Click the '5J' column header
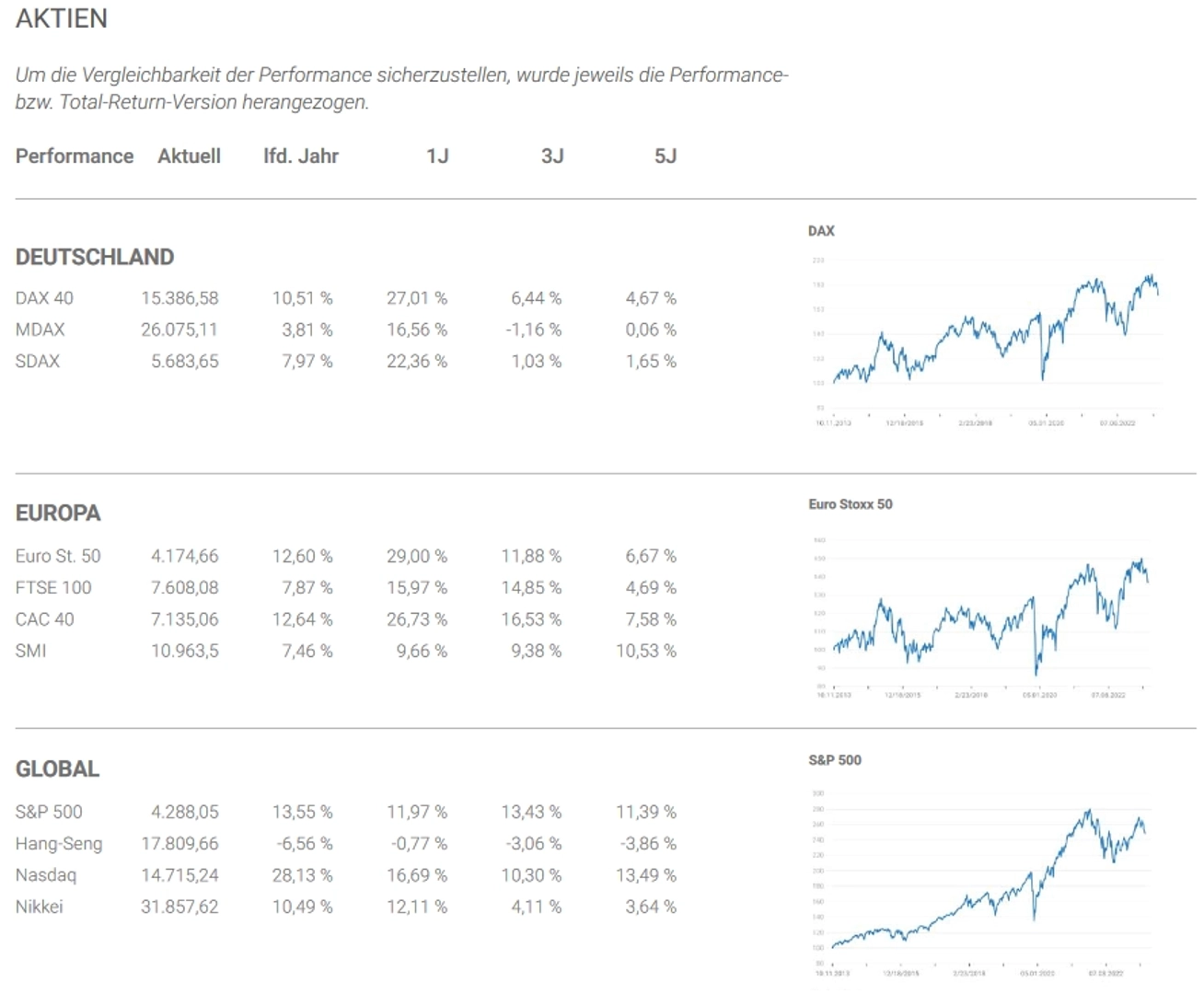Viewport: 1204px width, 994px height. pos(666,156)
